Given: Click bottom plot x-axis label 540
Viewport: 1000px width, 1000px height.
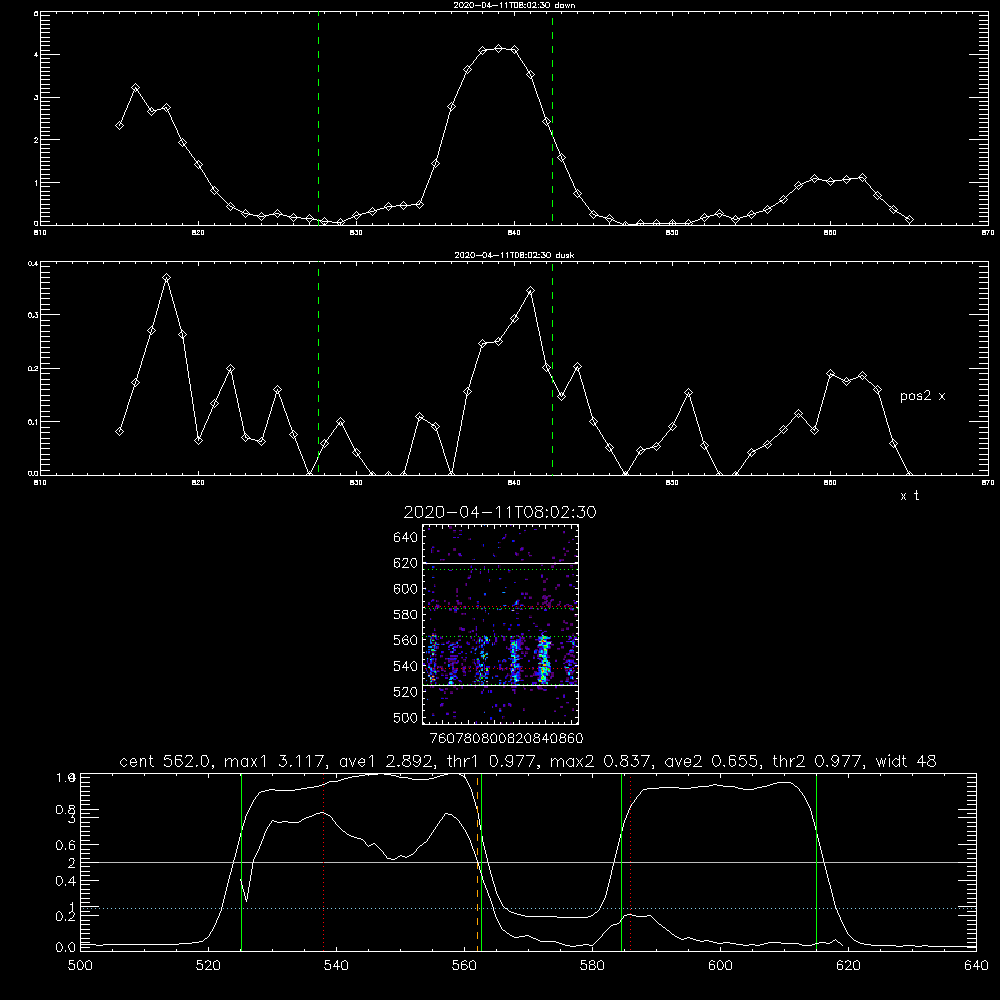Looking at the screenshot, I should 336,966.
